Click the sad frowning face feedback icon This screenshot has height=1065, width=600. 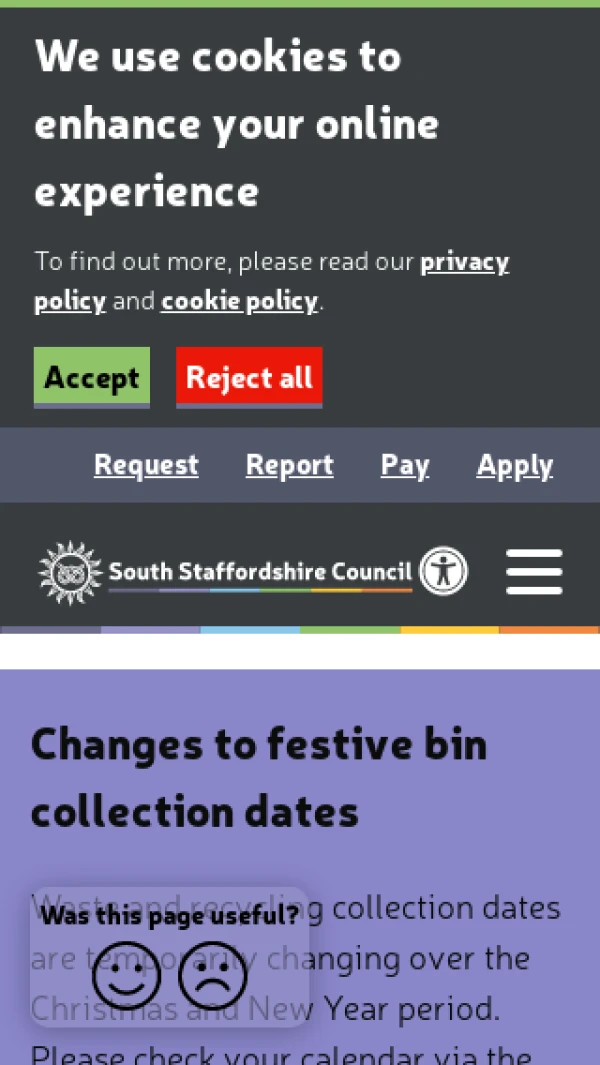coord(212,976)
